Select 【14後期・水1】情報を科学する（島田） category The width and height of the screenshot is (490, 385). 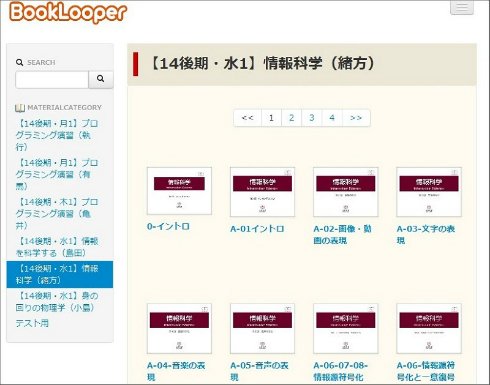pyautogui.click(x=57, y=247)
